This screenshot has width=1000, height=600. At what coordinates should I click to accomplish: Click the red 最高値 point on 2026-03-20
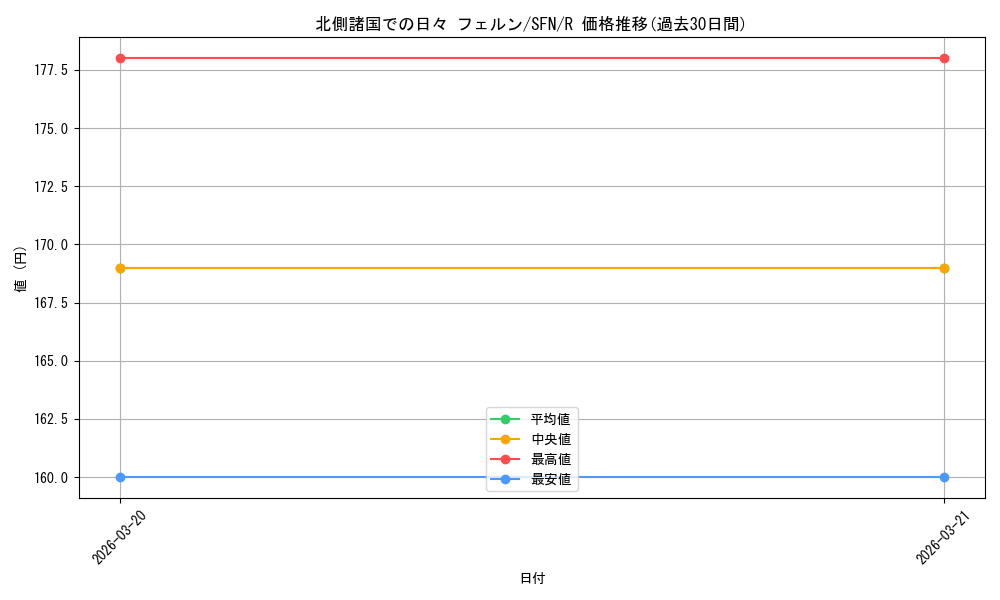(120, 58)
